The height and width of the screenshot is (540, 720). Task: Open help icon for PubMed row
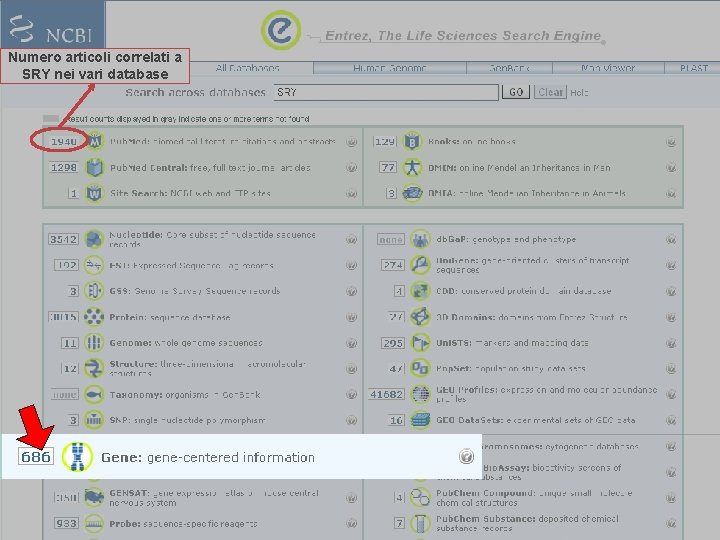coord(351,142)
